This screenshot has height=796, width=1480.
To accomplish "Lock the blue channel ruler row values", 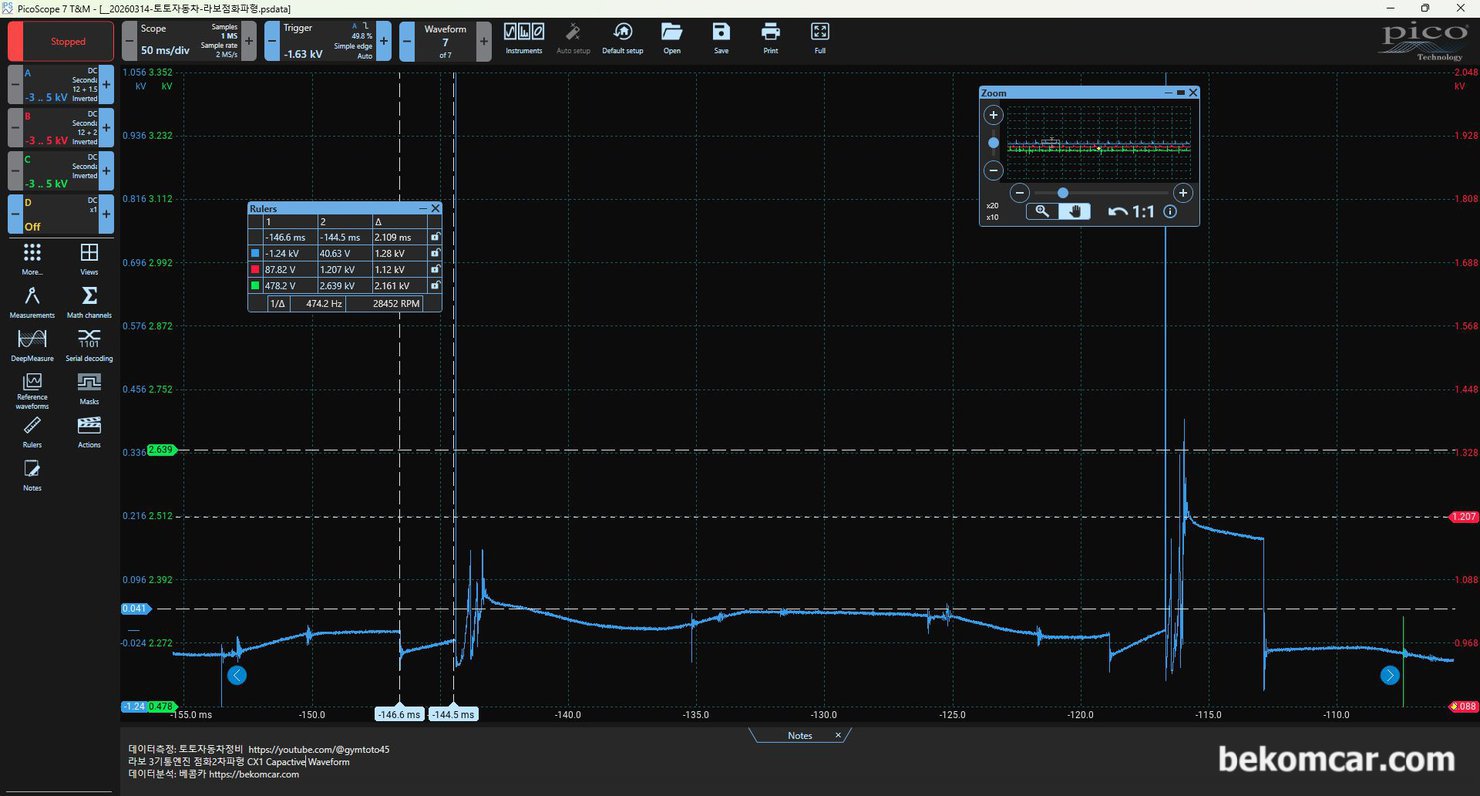I will pyautogui.click(x=434, y=253).
